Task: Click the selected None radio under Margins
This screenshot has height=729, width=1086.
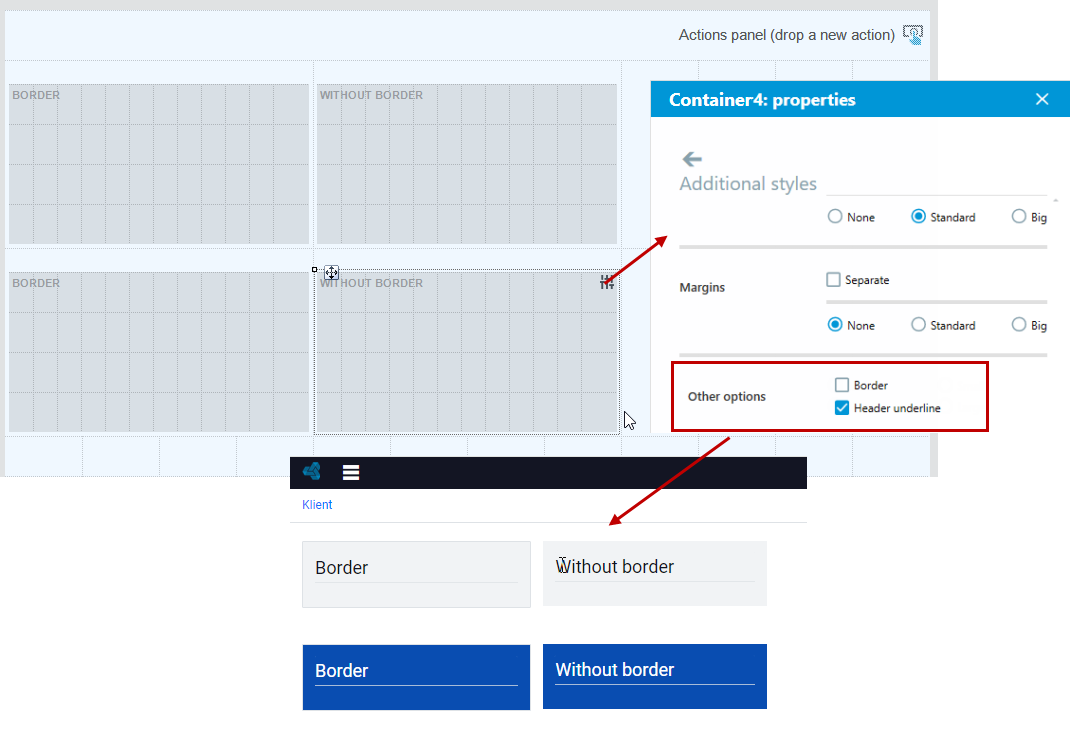Action: tap(835, 325)
